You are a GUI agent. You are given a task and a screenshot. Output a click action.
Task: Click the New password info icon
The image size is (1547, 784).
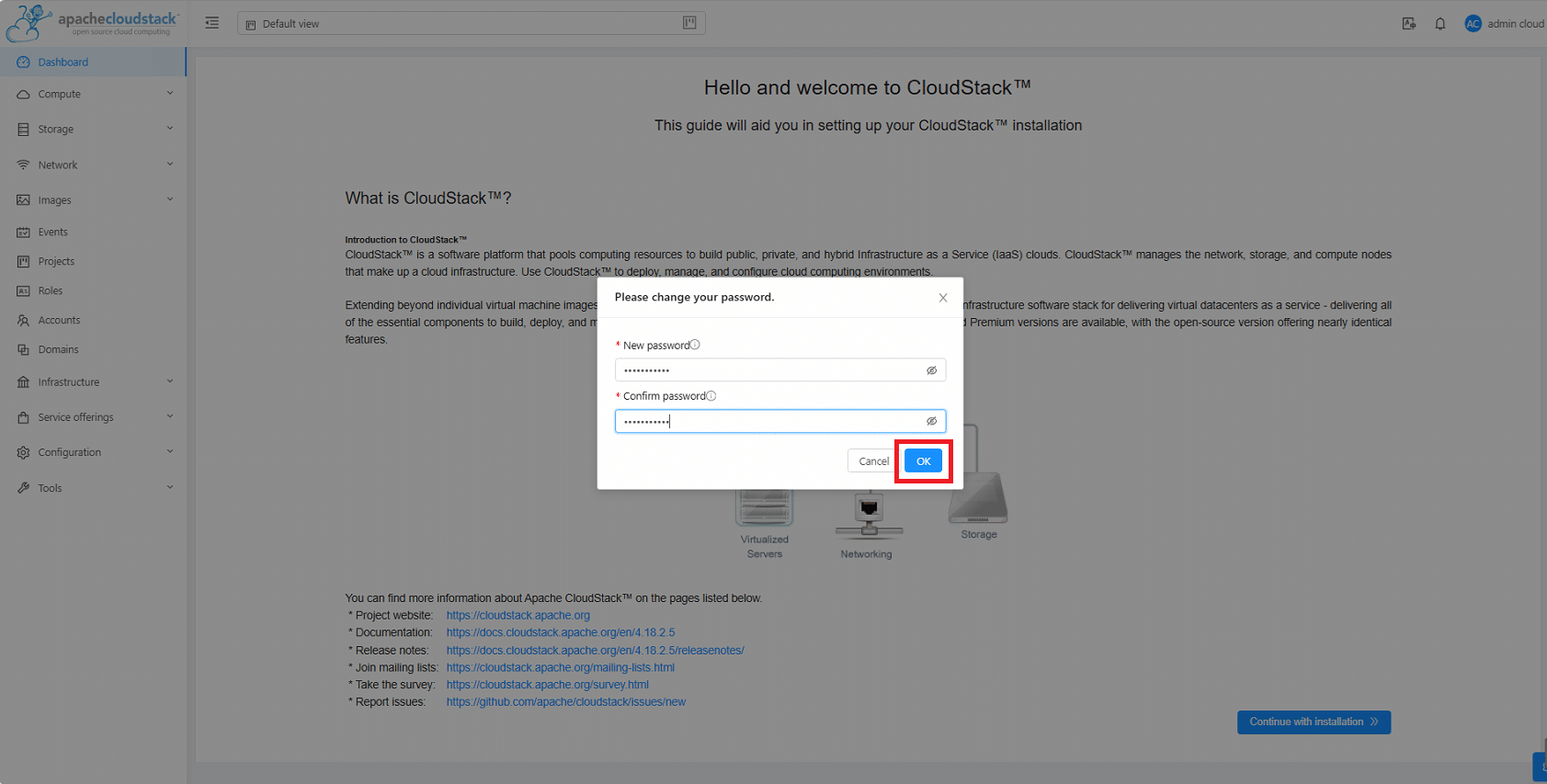695,345
